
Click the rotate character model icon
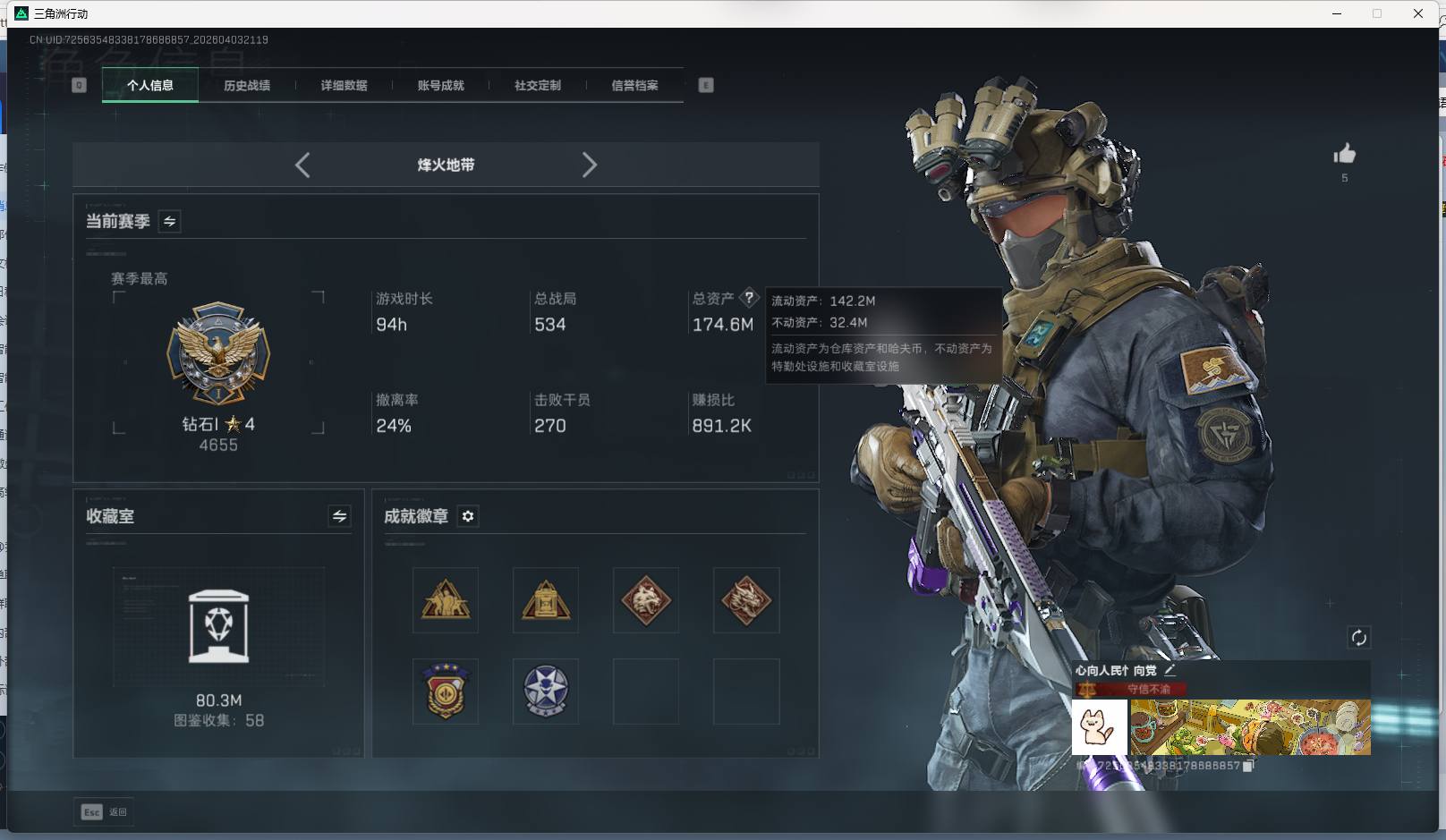1358,637
